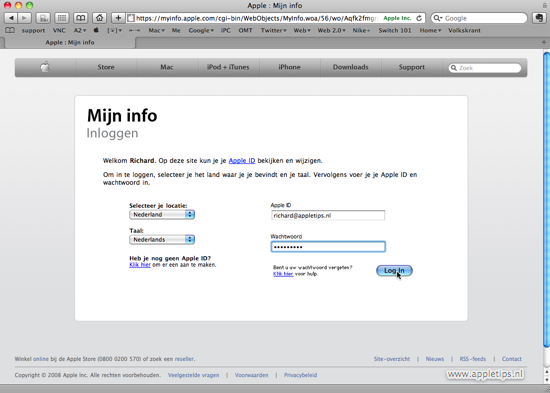Open the OMT bookmark

pos(246,31)
